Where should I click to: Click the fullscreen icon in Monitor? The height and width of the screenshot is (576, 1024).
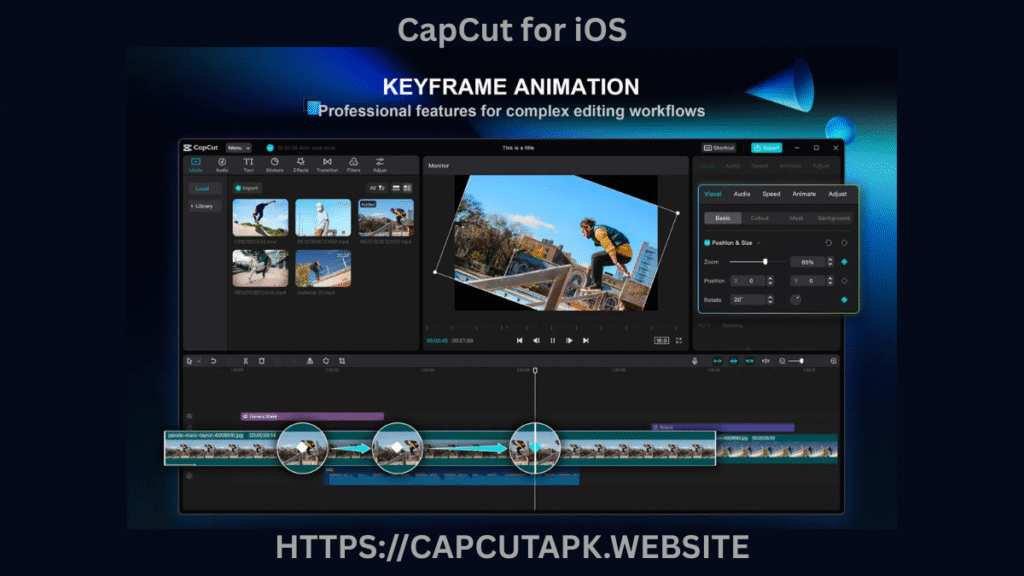point(679,340)
